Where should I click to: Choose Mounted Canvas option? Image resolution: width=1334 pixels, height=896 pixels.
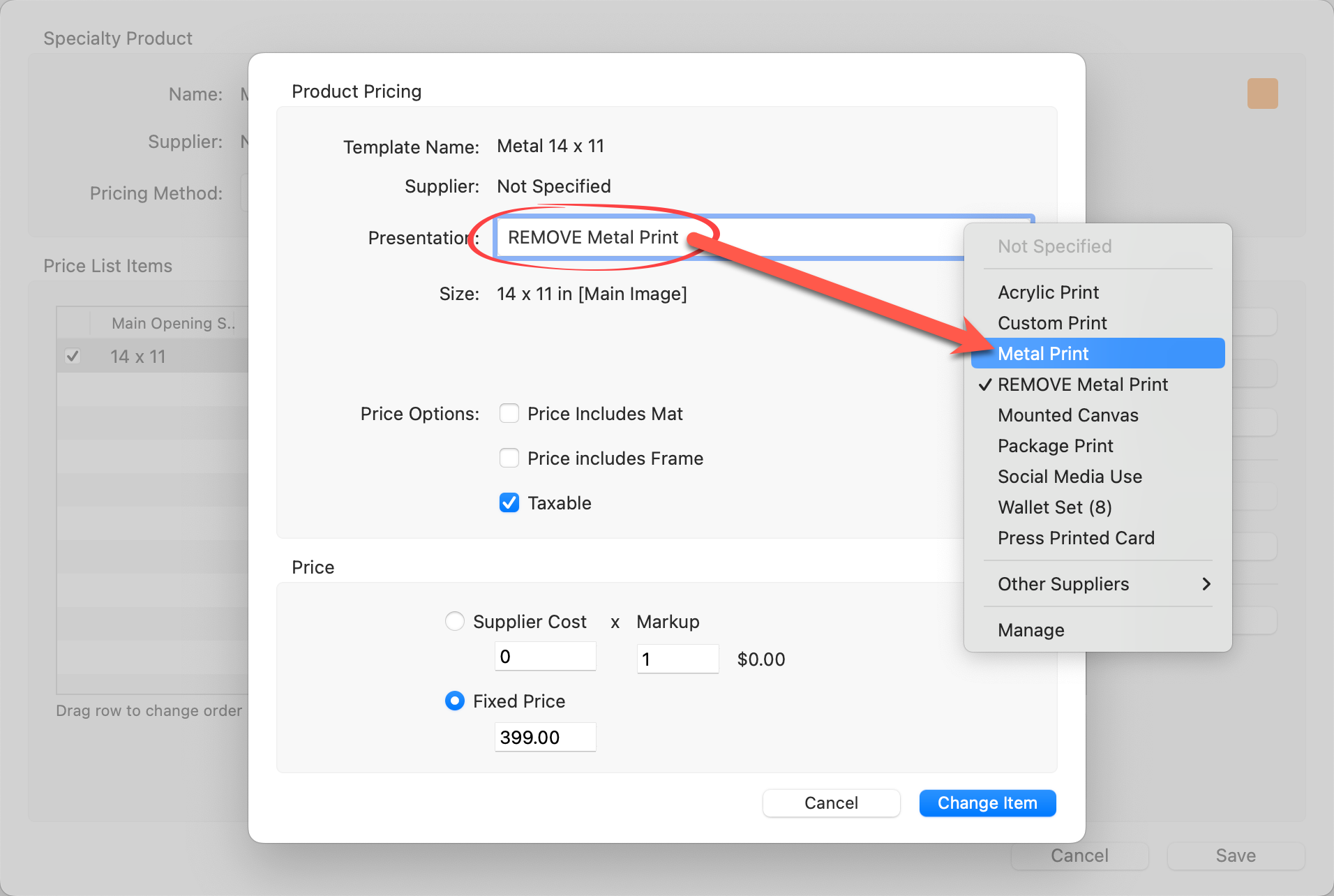point(1067,415)
